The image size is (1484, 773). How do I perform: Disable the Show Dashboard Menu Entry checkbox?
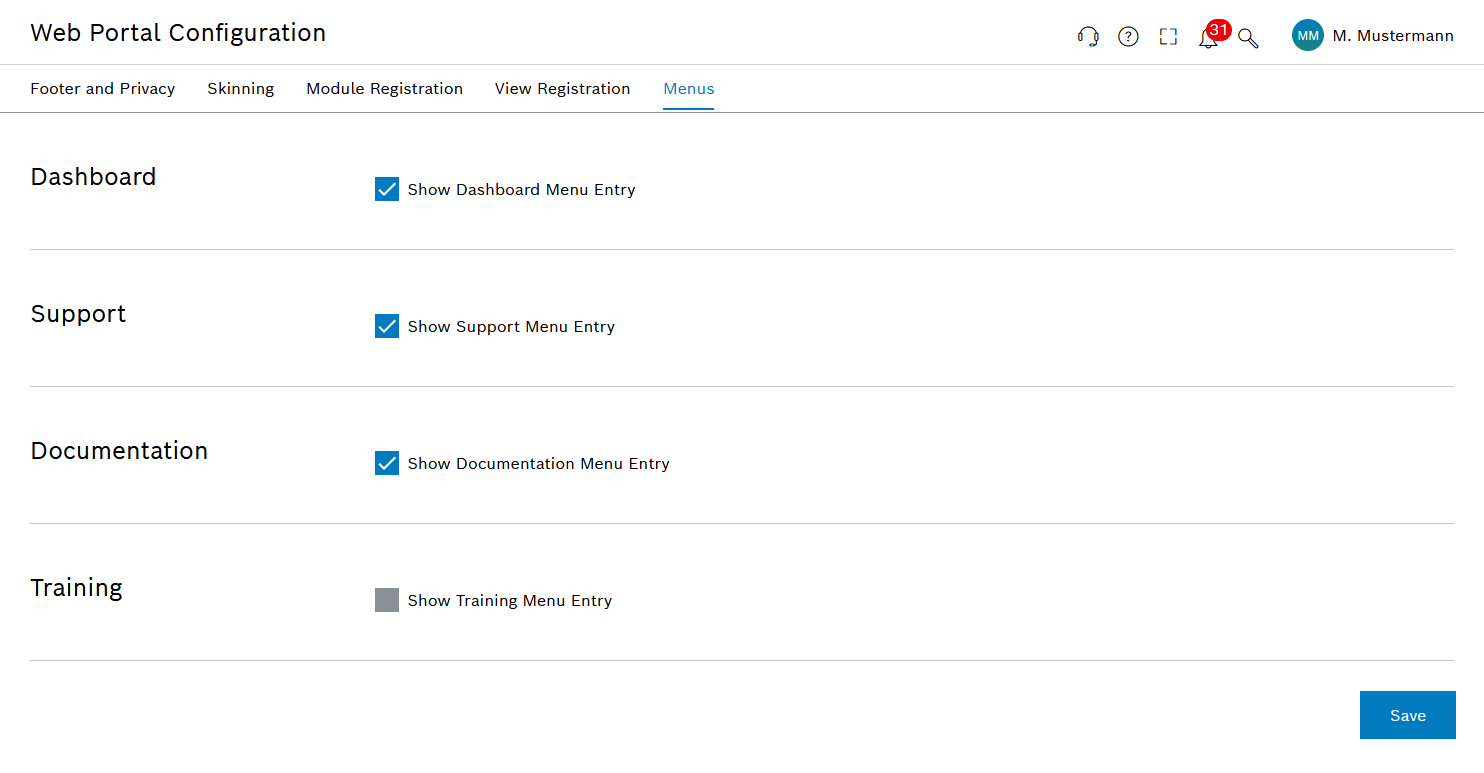[387, 189]
